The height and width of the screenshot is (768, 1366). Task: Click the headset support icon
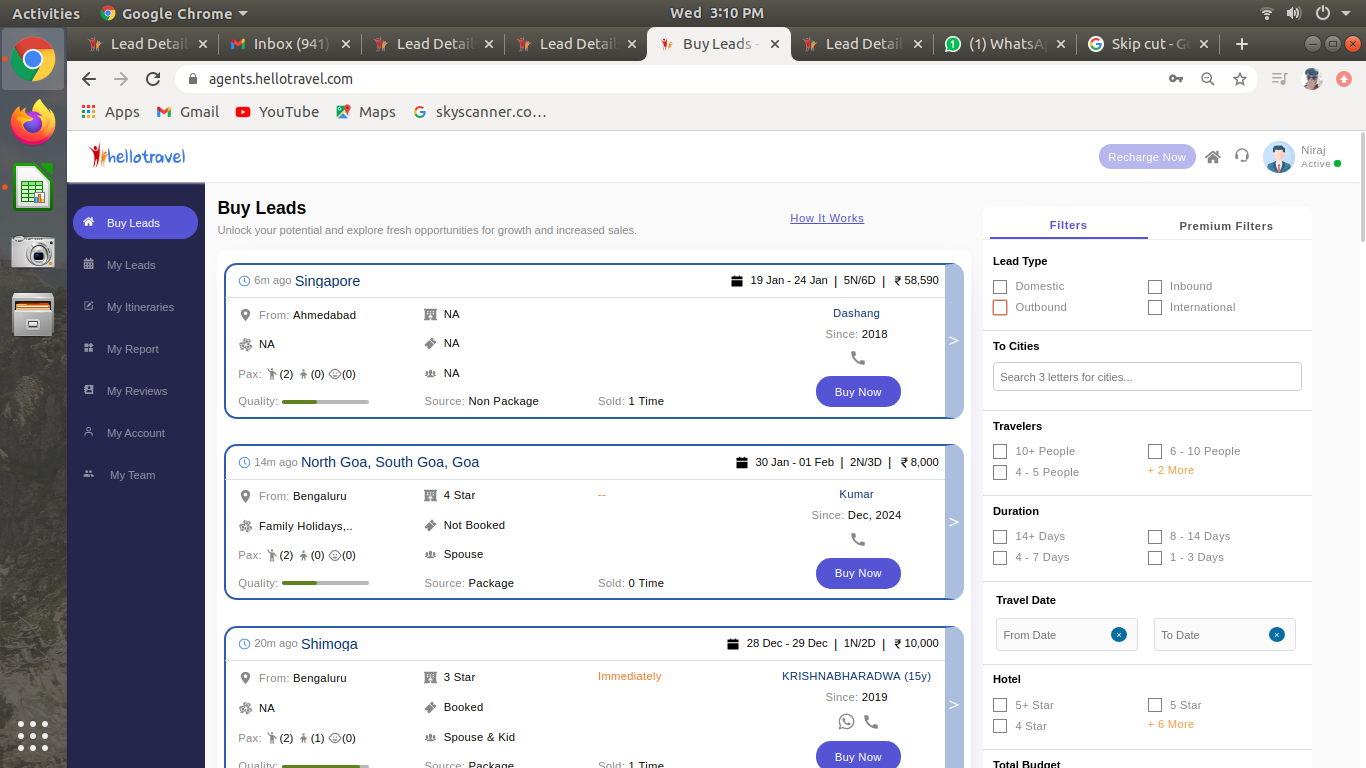click(1242, 156)
